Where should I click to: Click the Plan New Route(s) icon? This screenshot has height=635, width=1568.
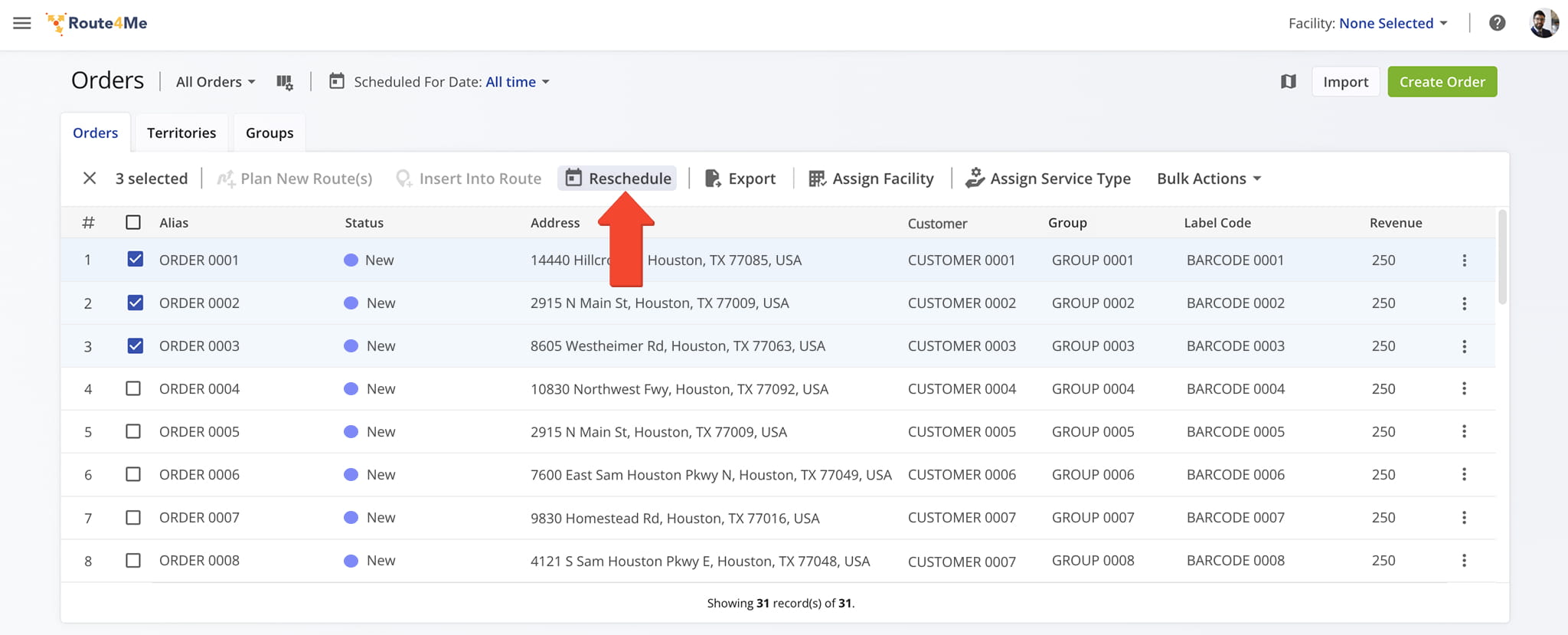226,178
